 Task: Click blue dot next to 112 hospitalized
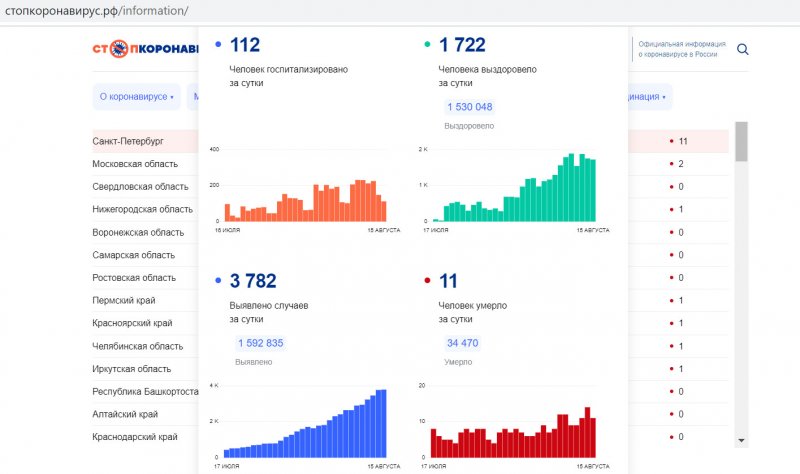(218, 45)
